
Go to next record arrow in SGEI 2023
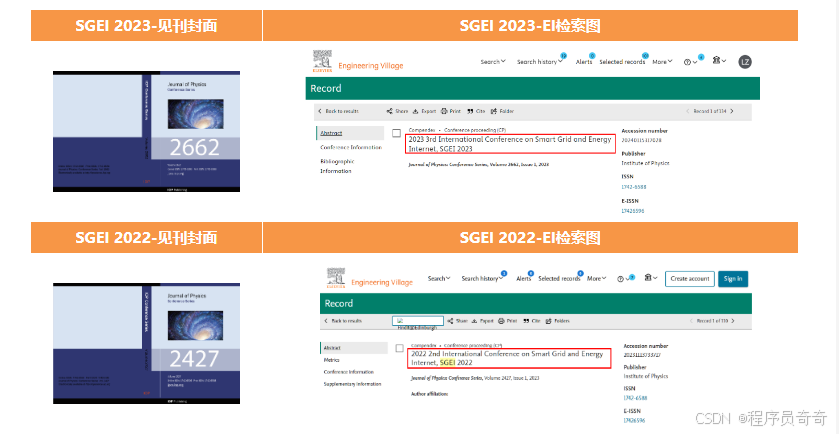pyautogui.click(x=732, y=111)
